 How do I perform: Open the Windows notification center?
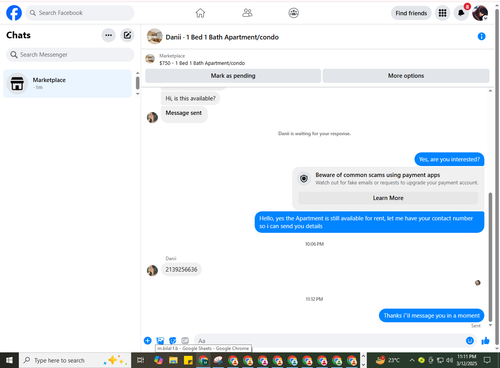coord(487,360)
